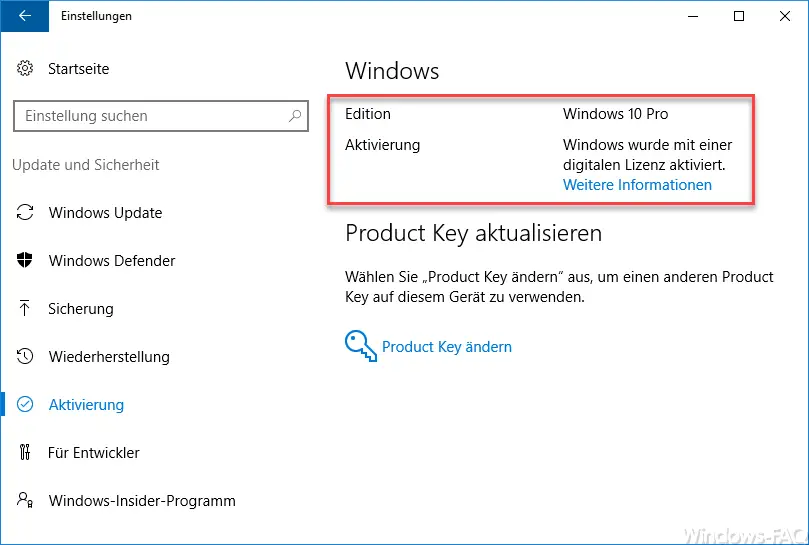Click the Windows Update sync arrows icon

25,212
